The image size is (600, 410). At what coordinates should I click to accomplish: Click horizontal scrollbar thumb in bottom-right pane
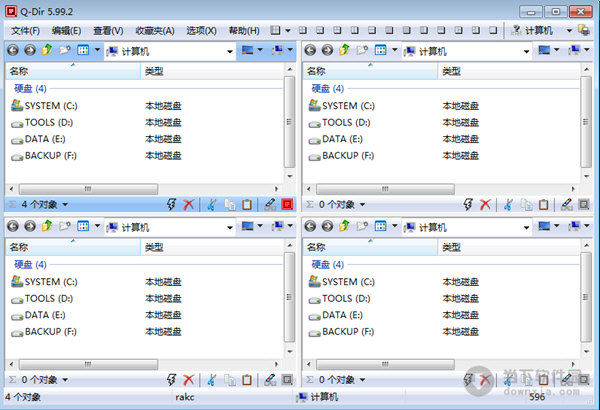click(x=385, y=364)
